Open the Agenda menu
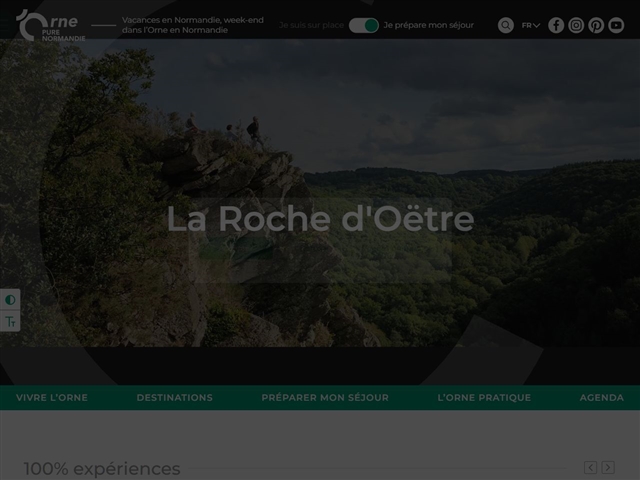Image resolution: width=640 pixels, height=480 pixels. [x=602, y=398]
